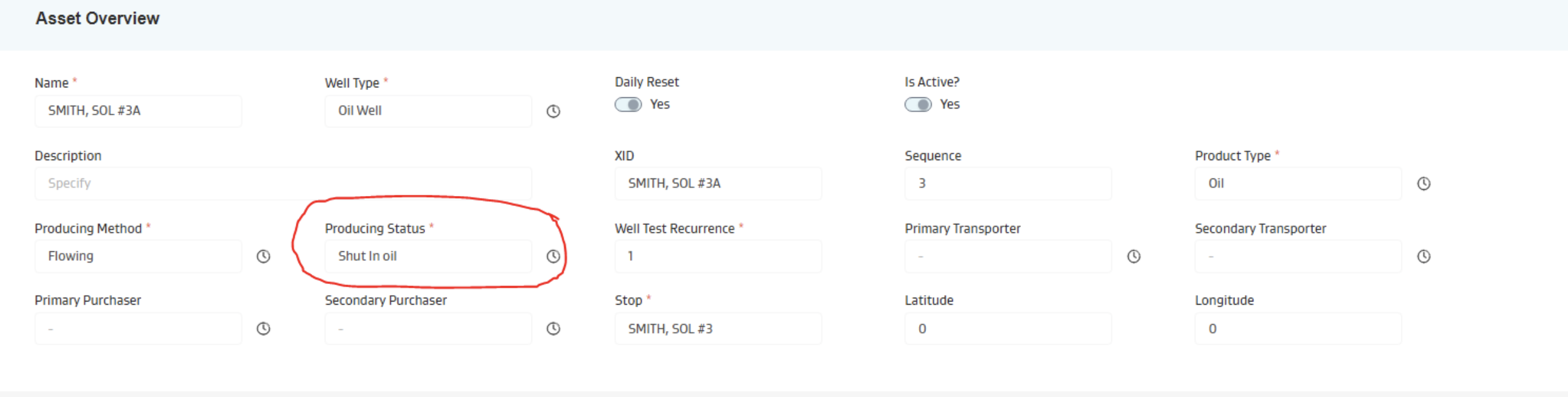The image size is (1568, 397).
Task: Open the Well Type dropdown
Action: pos(428,111)
